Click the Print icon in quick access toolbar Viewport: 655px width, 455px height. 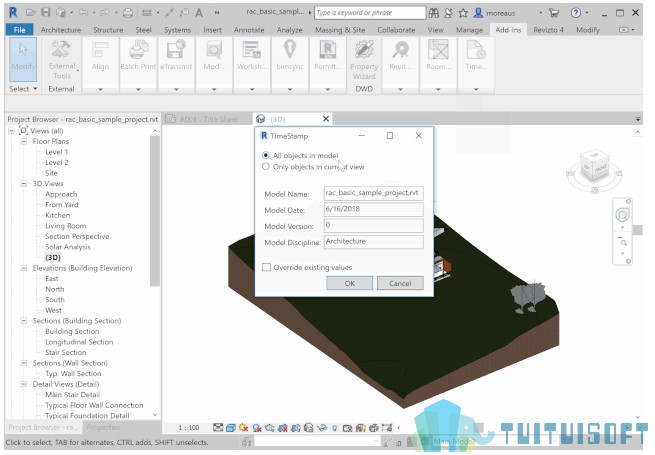click(x=128, y=13)
